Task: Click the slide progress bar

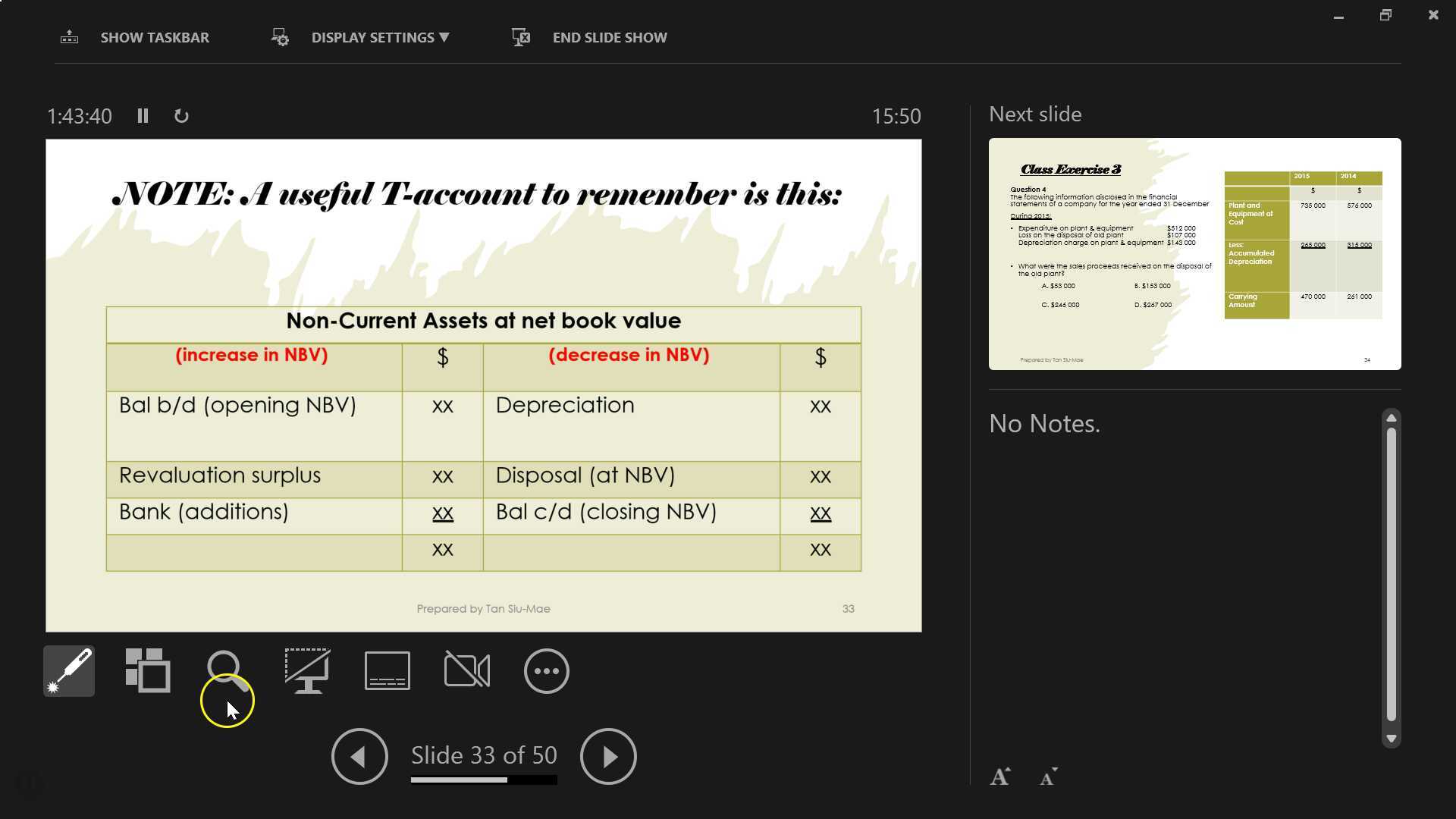Action: (484, 780)
